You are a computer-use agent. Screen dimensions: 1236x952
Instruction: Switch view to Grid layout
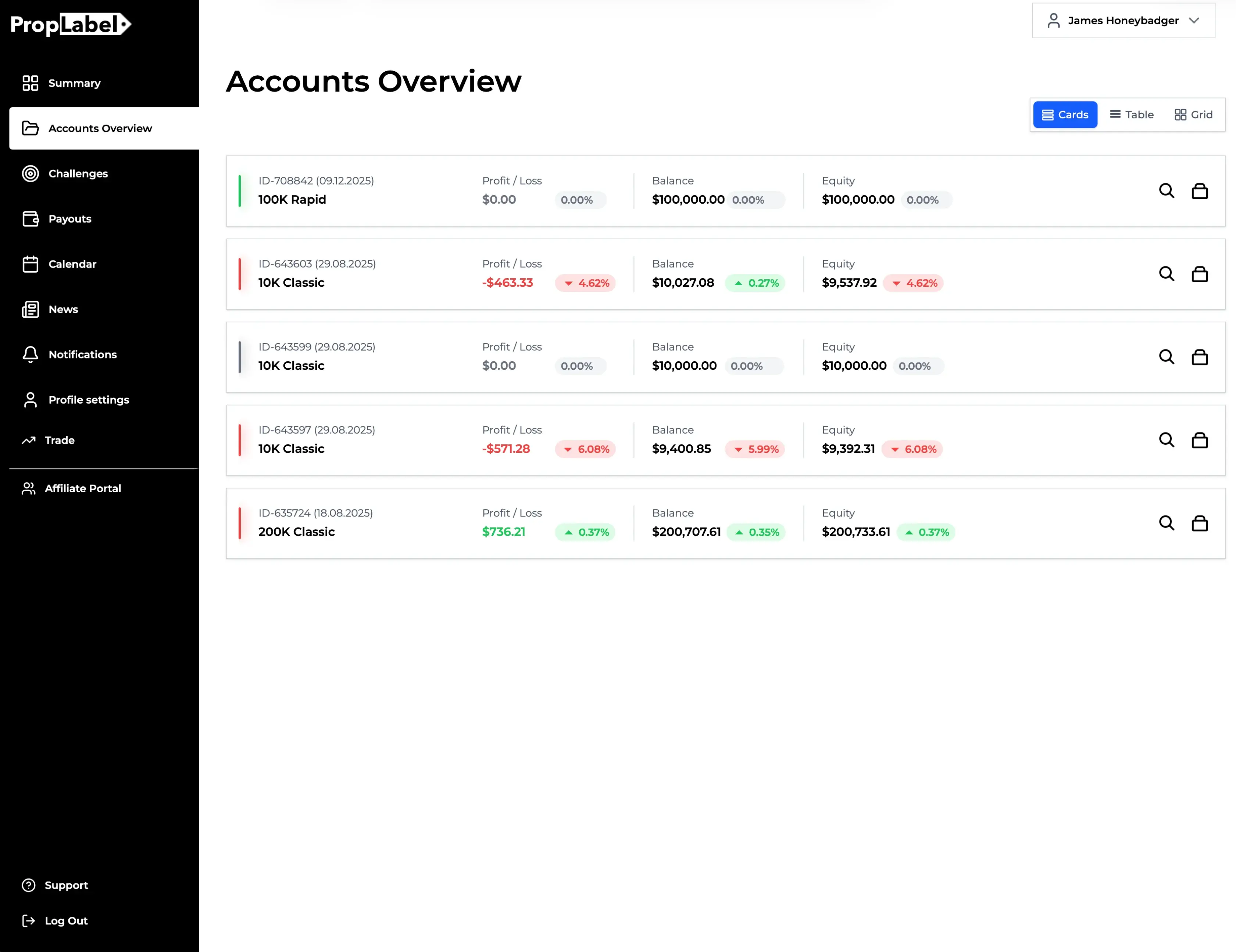(x=1194, y=114)
